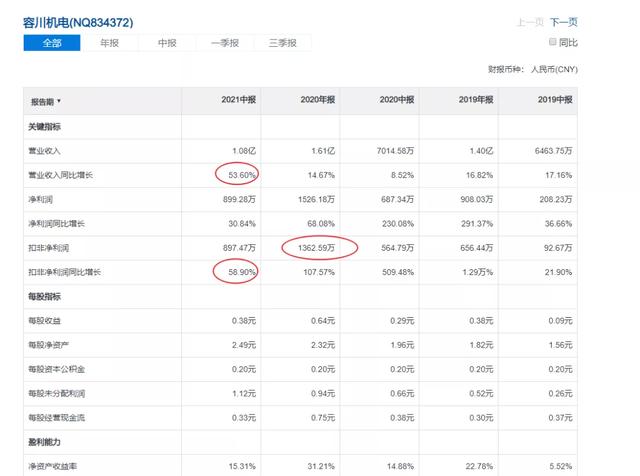Click the 6463.75万 revenue value

coord(553,151)
